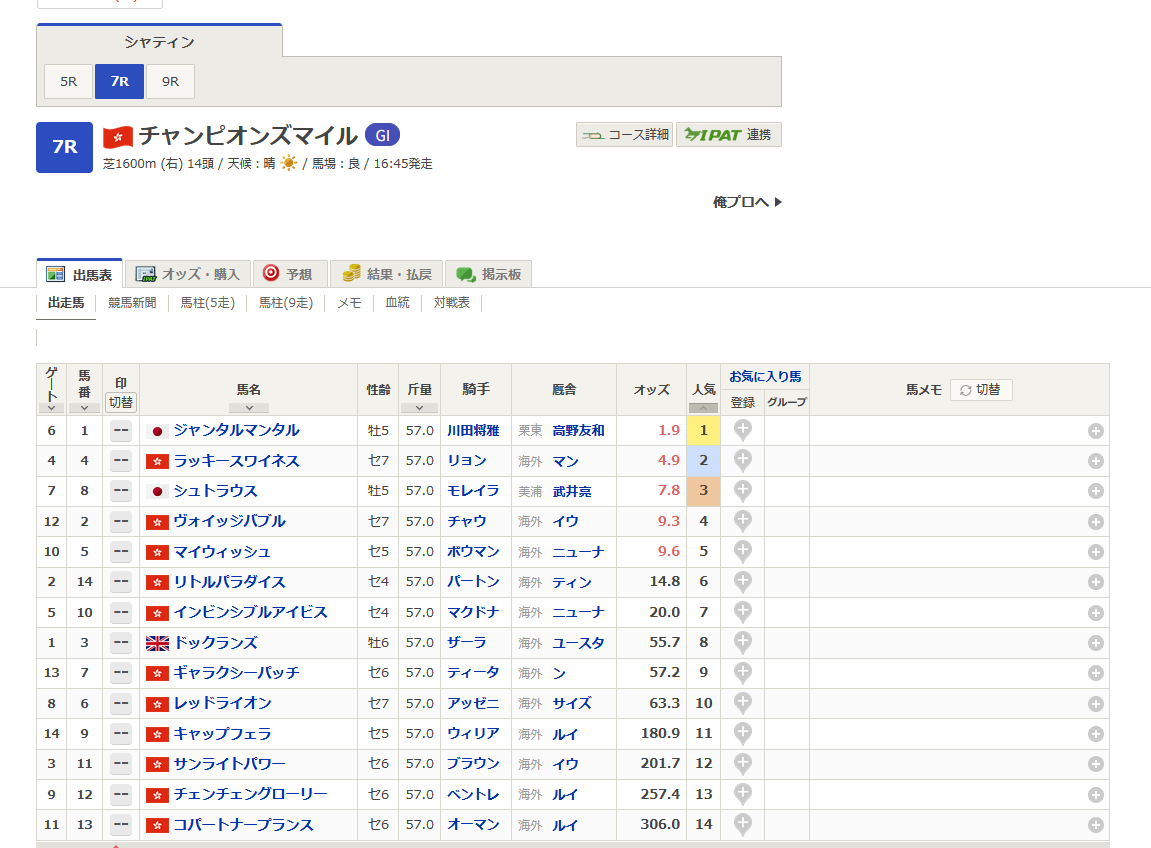This screenshot has width=1151, height=848.
Task: Click the コース詳細 button
Action: [x=625, y=135]
